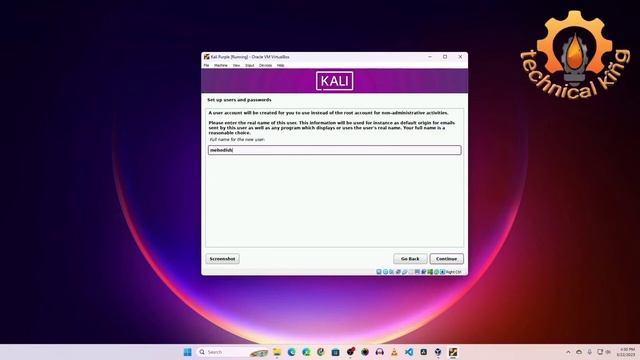
Task: Click the VirtualBox window title bar icon
Action: tap(207, 57)
